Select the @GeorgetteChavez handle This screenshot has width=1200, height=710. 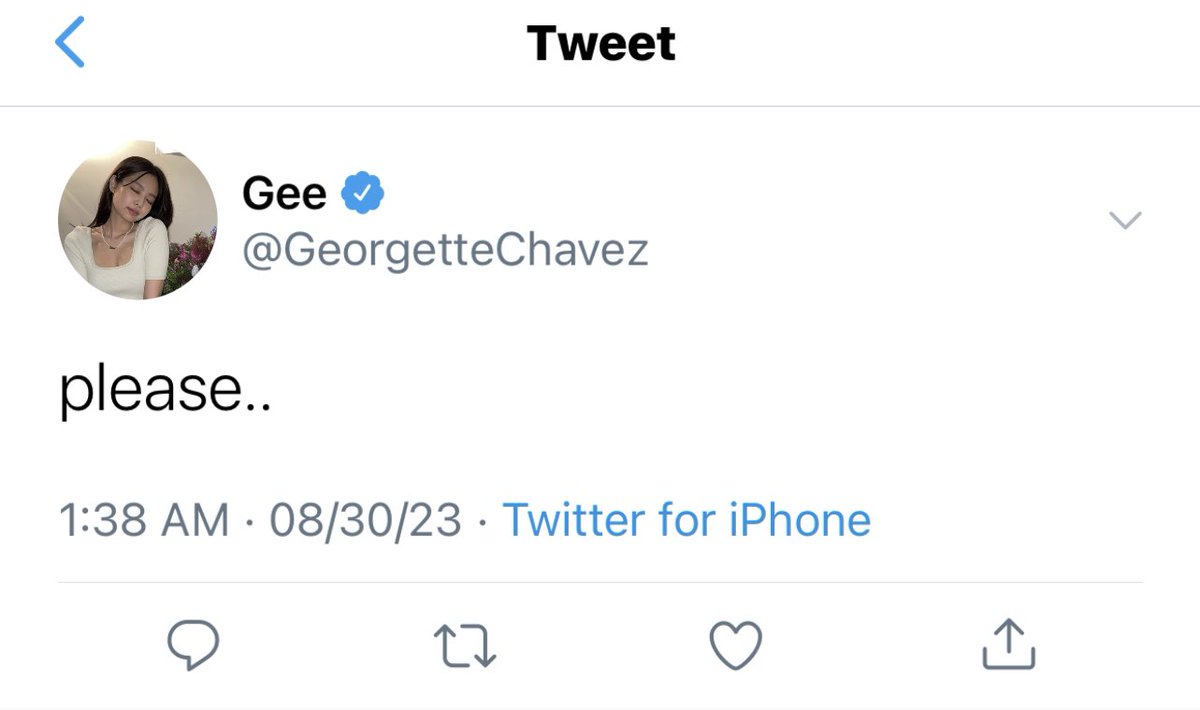click(445, 249)
